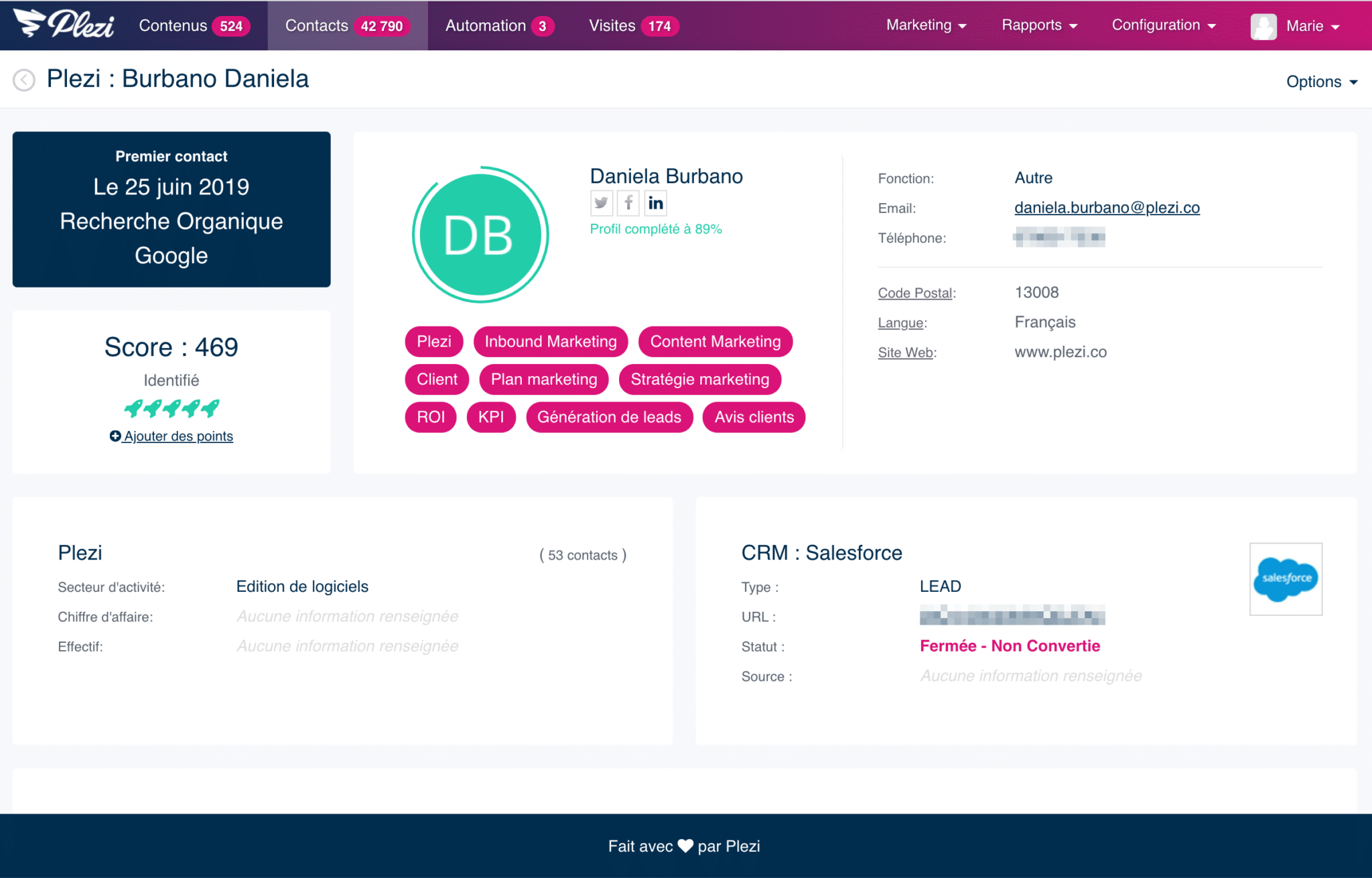Click the Plezi logo

coord(64,24)
